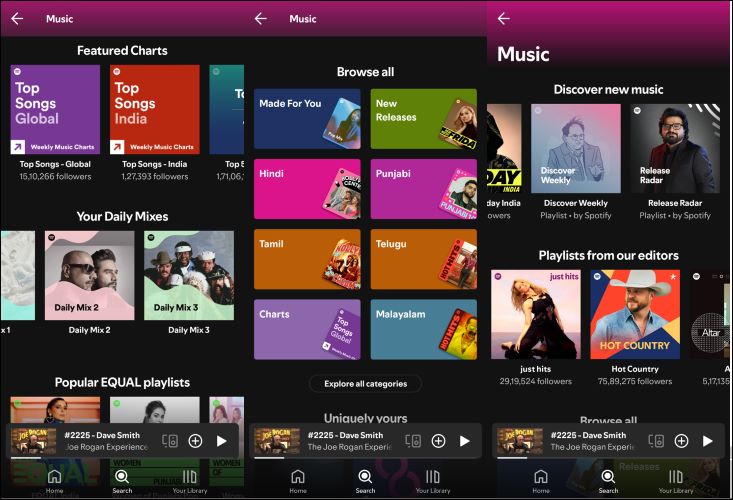Browse the Punjabi category tile
This screenshot has width=733, height=500.
[424, 189]
